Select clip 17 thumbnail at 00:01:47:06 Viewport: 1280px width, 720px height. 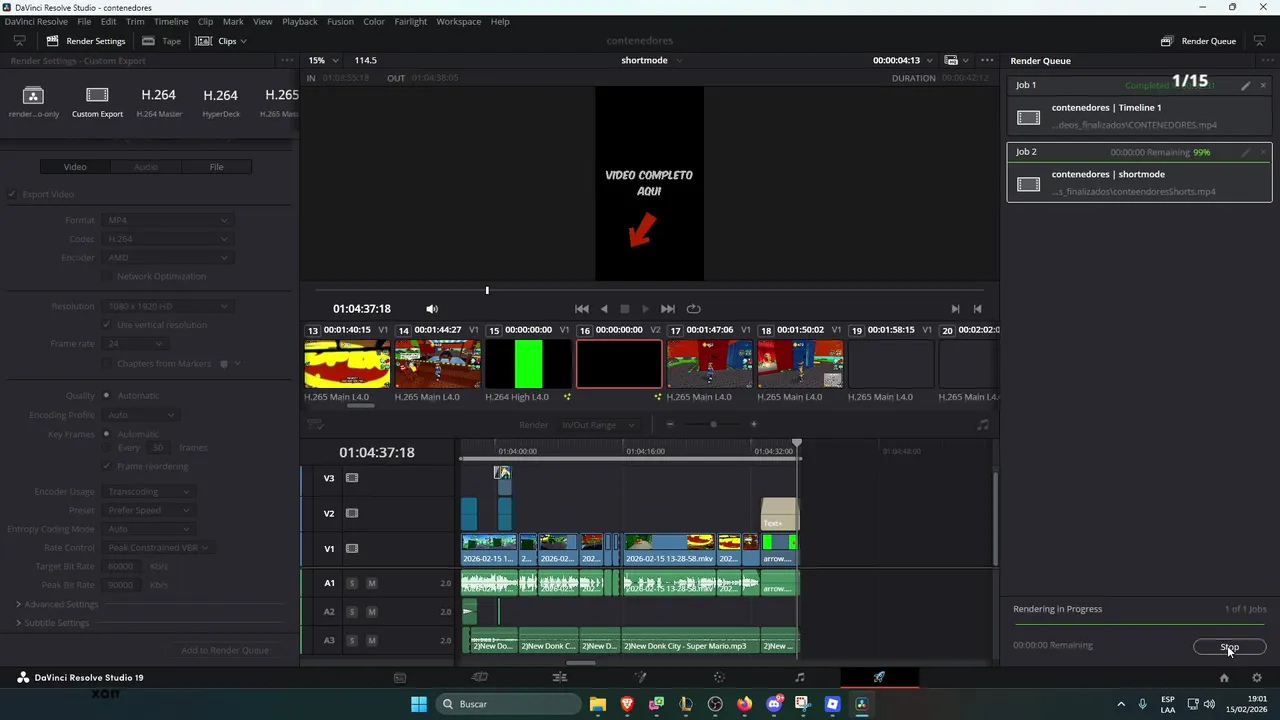tap(710, 364)
